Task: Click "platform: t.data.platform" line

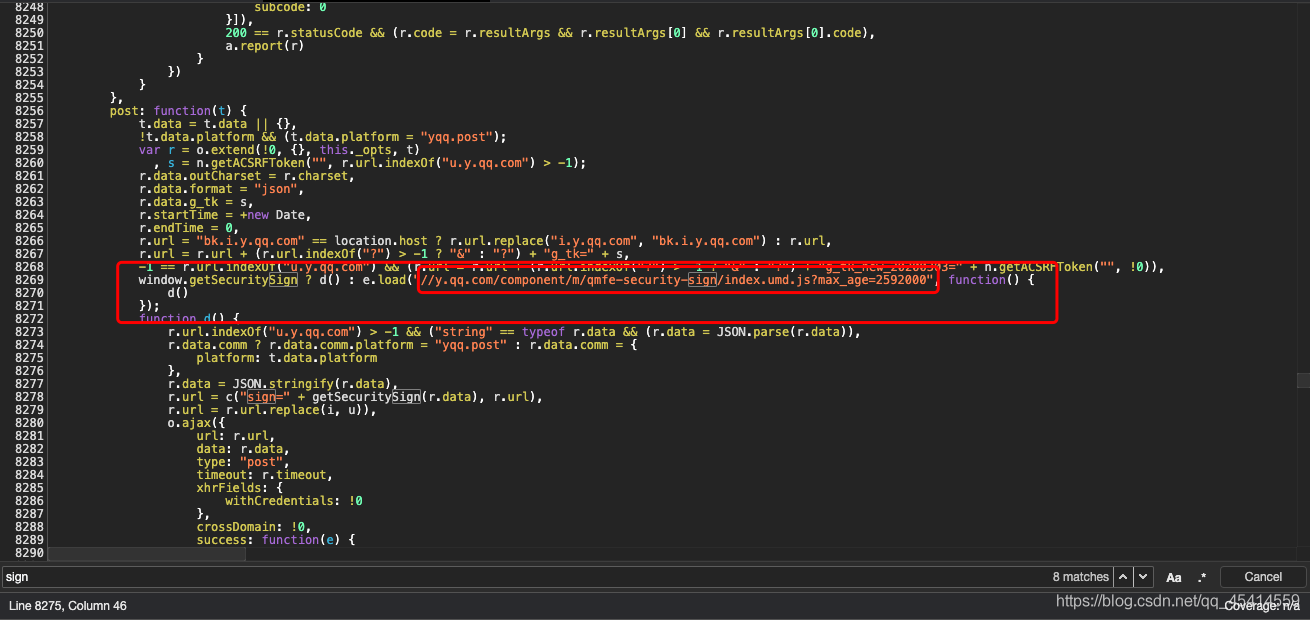Action: [x=286, y=358]
